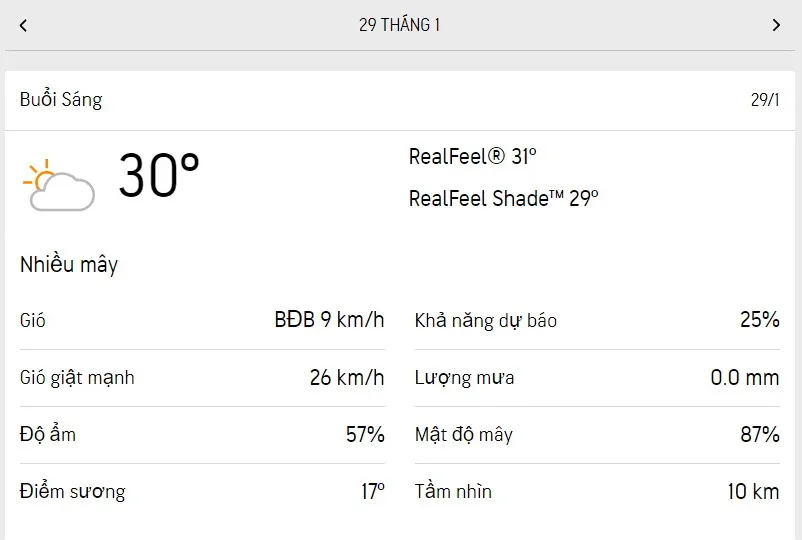The height and width of the screenshot is (540, 802).
Task: Click the Điểm sương dew point row
Action: 202,492
